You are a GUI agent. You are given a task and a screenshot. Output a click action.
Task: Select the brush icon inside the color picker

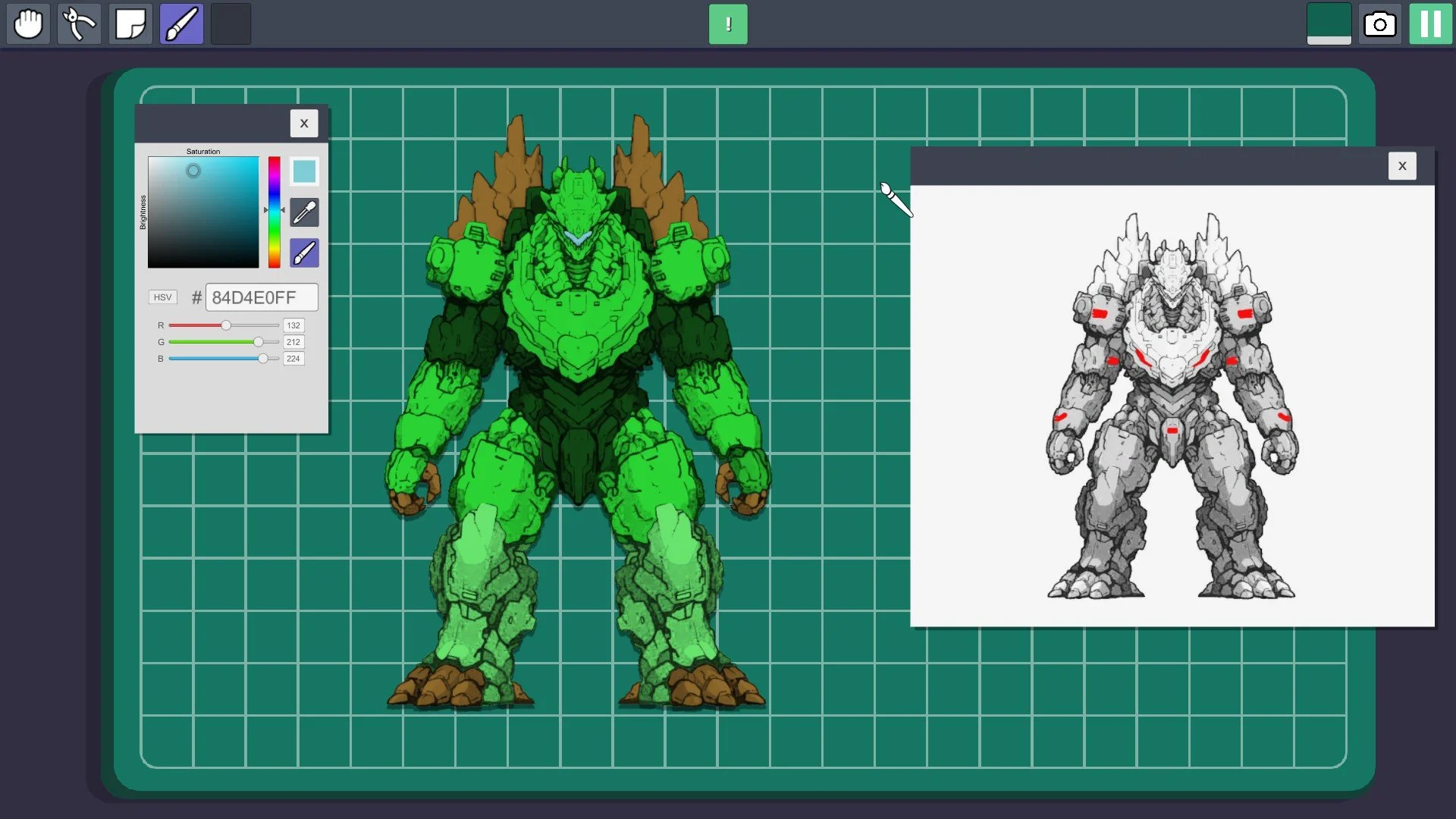point(303,253)
